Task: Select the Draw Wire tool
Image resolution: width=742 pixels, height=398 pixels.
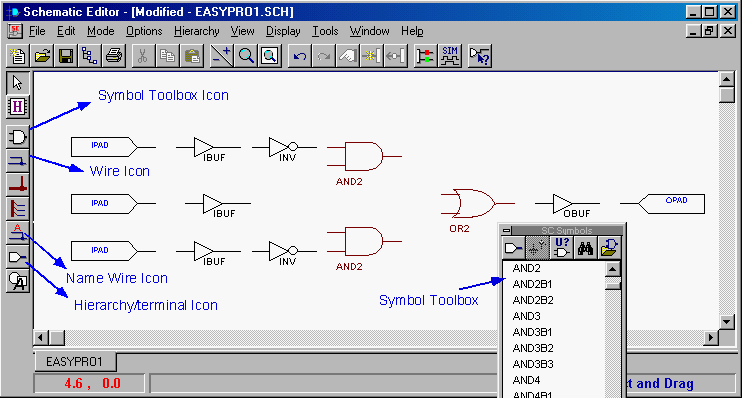Action: (18, 161)
